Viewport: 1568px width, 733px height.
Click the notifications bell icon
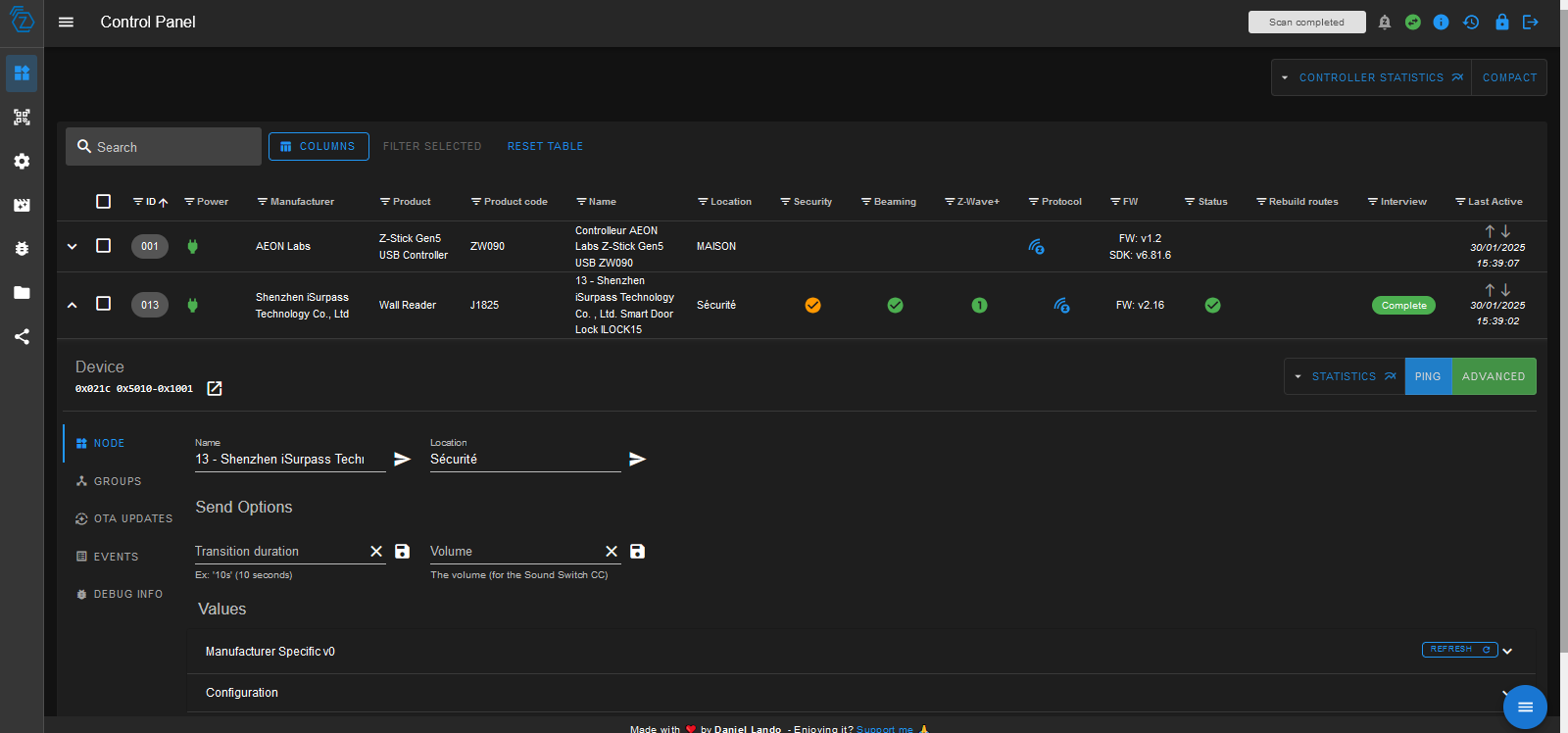[x=1385, y=22]
